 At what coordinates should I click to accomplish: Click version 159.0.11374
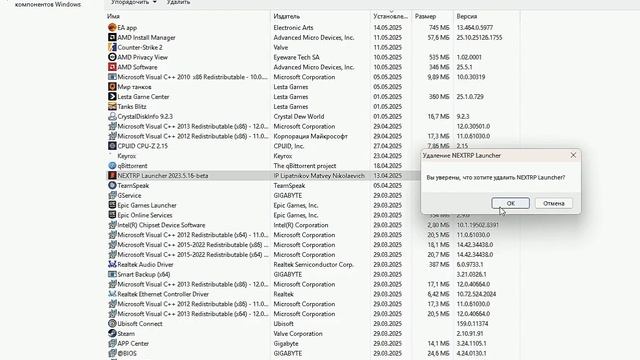click(x=471, y=324)
